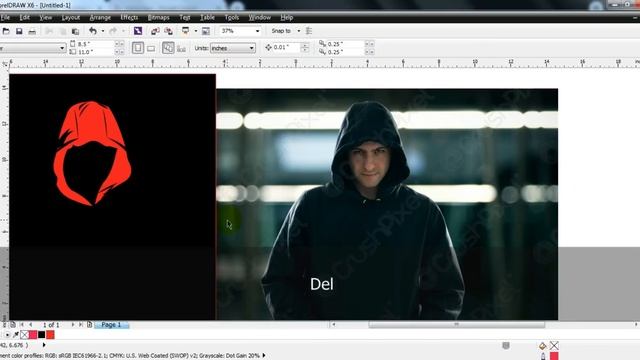Open the Window menu
The width and height of the screenshot is (640, 360).
260,17
